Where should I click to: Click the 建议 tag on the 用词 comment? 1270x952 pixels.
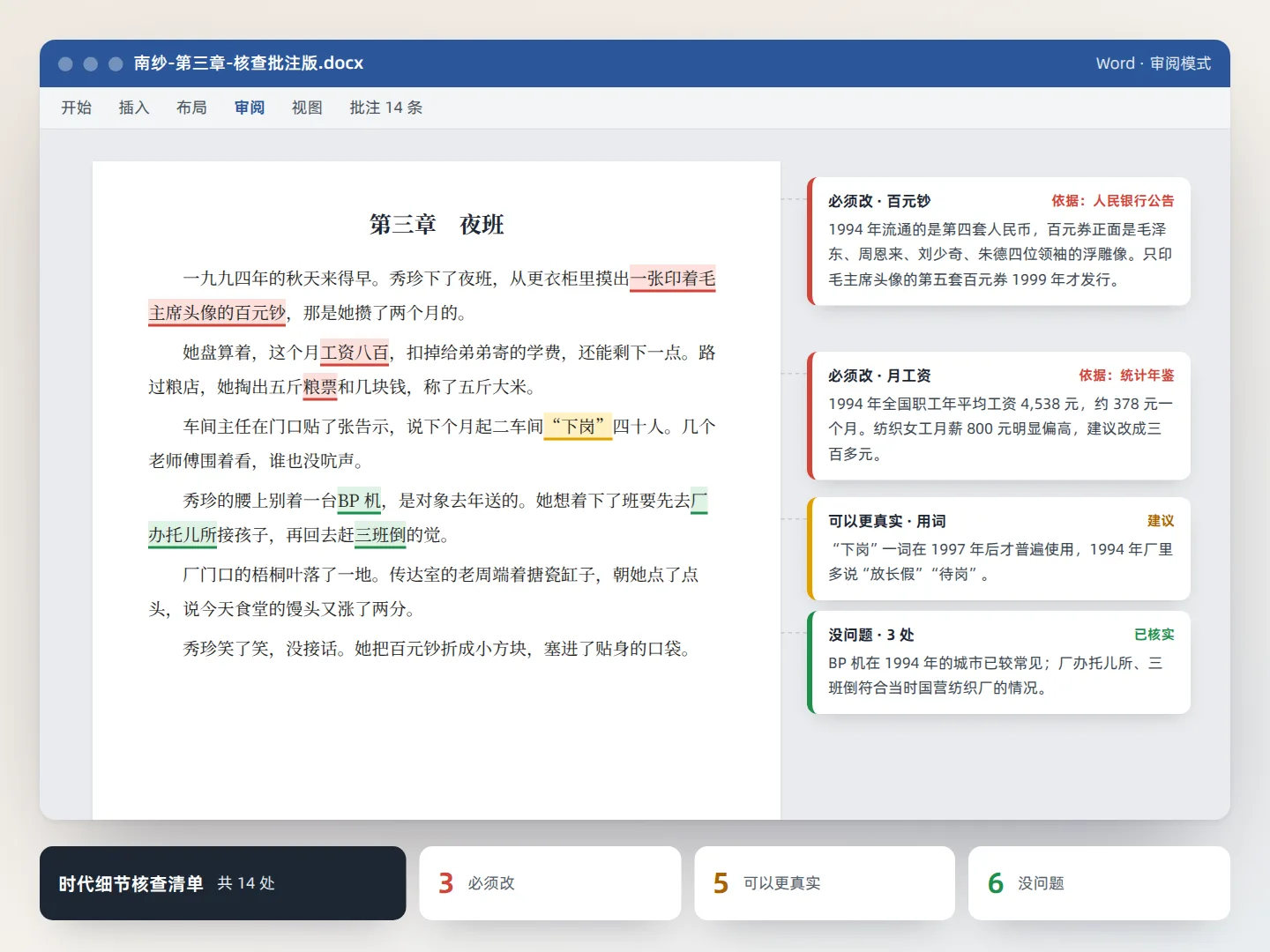pyautogui.click(x=1161, y=521)
